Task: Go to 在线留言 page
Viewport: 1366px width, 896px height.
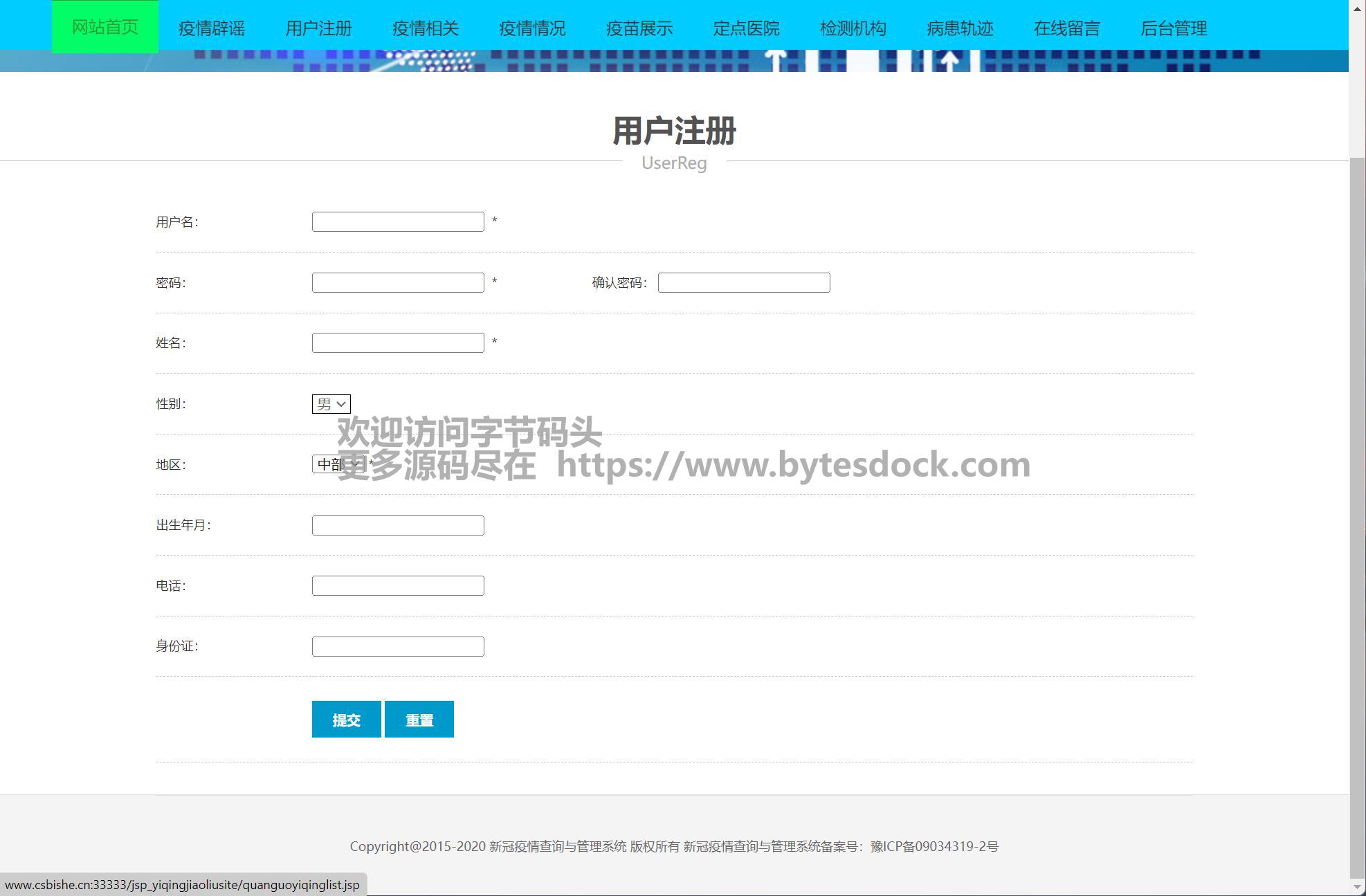Action: pyautogui.click(x=1066, y=28)
